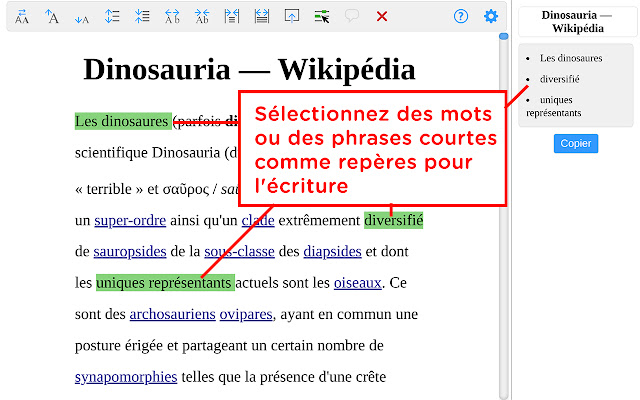640x400 pixels.
Task: Decrease the font size
Action: click(x=82, y=18)
